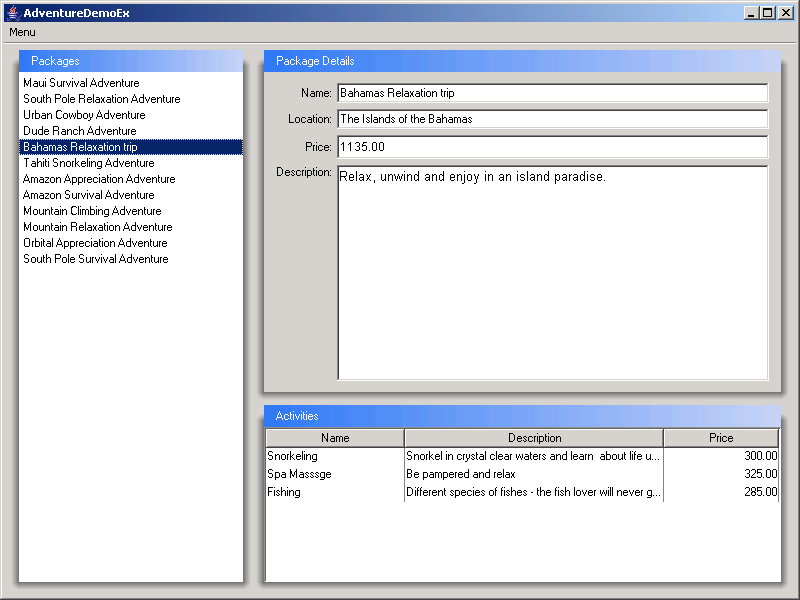This screenshot has width=800, height=600.
Task: Select Mountain Relaxation Adventure package
Action: pyautogui.click(x=131, y=227)
